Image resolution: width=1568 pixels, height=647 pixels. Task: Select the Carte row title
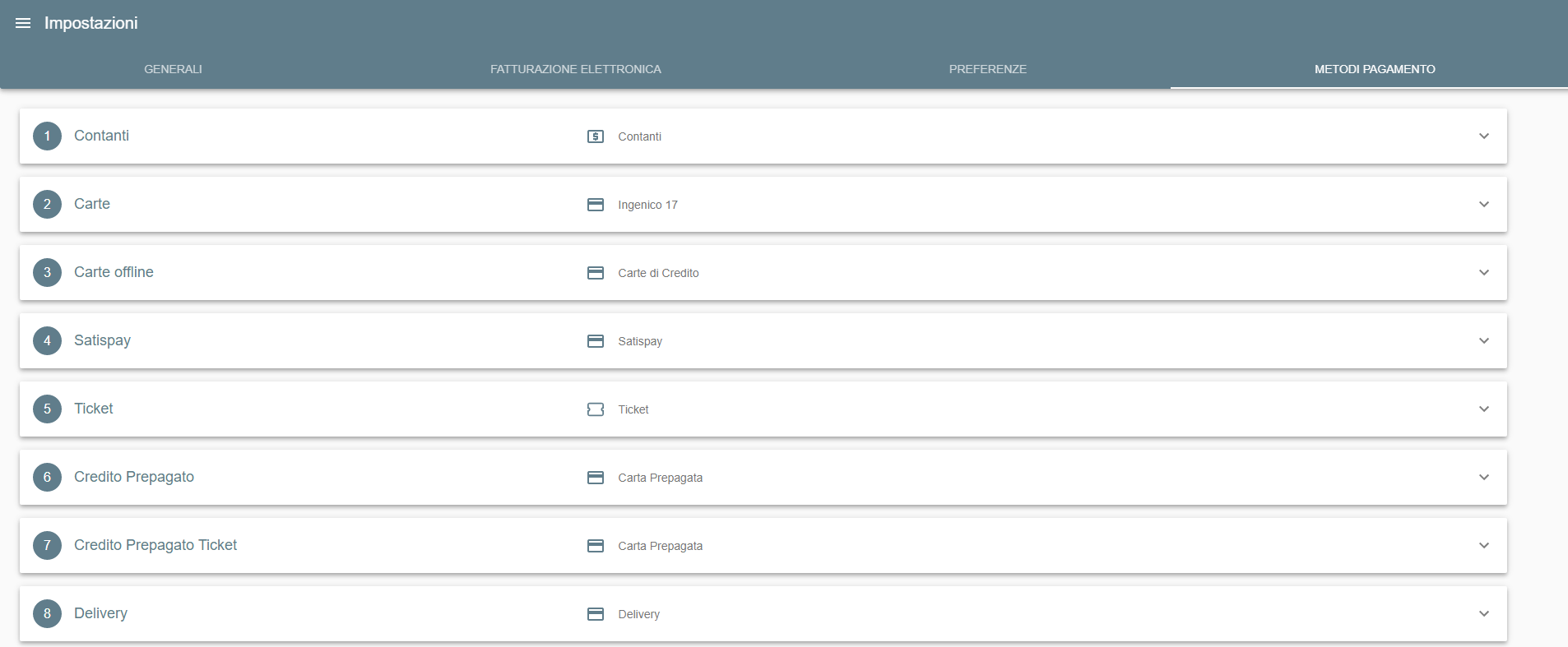click(x=92, y=204)
